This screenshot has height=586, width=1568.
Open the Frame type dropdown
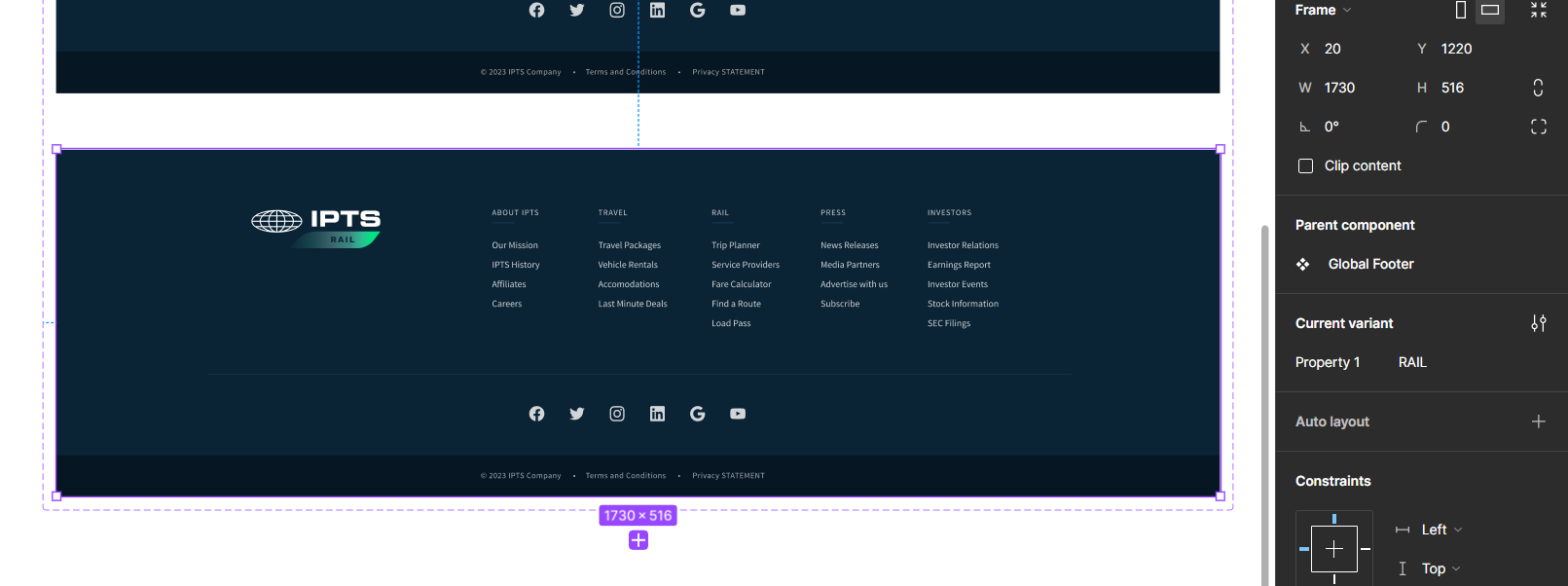click(x=1324, y=10)
